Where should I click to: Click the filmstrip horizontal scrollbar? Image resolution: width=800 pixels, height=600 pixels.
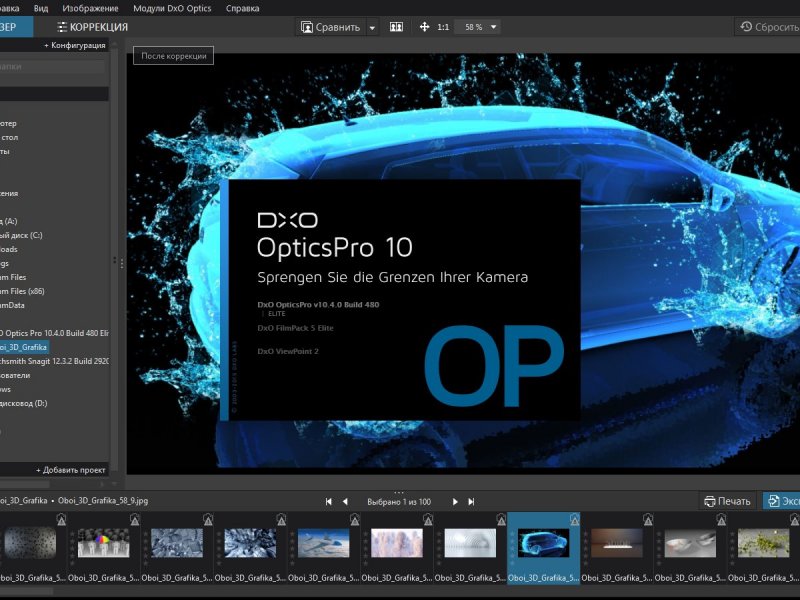27,591
